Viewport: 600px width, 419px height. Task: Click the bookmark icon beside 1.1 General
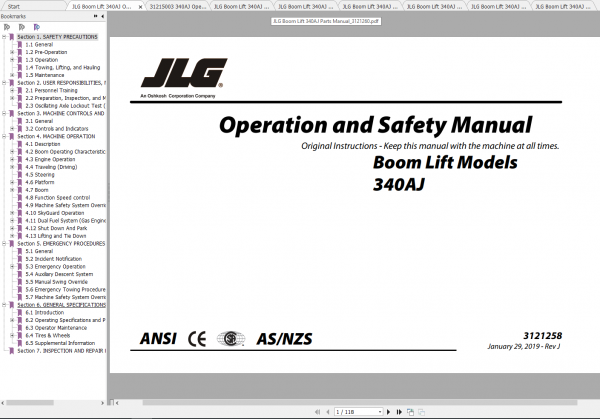pos(20,44)
